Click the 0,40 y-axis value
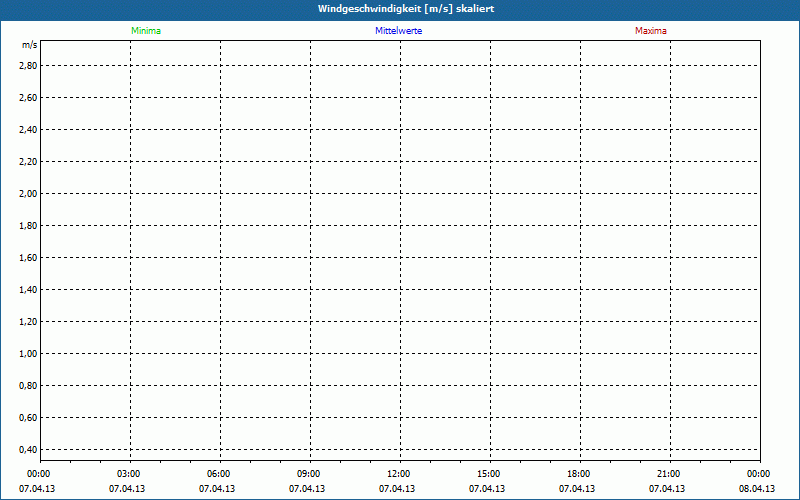 point(28,449)
